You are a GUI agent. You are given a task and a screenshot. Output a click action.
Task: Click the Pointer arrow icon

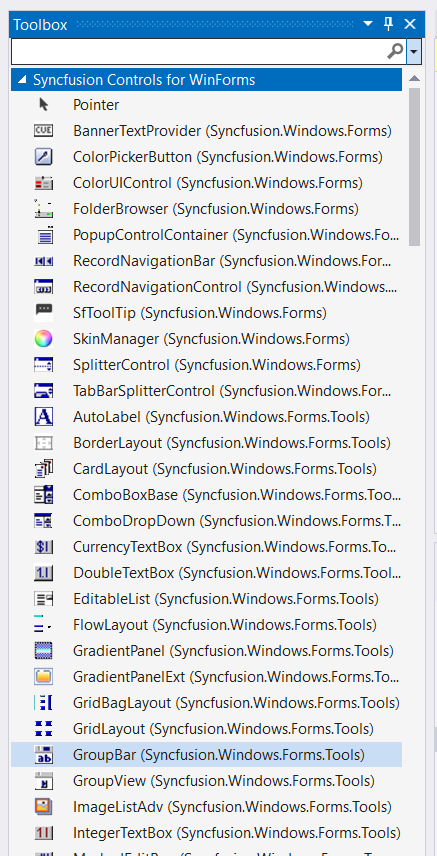[44, 105]
